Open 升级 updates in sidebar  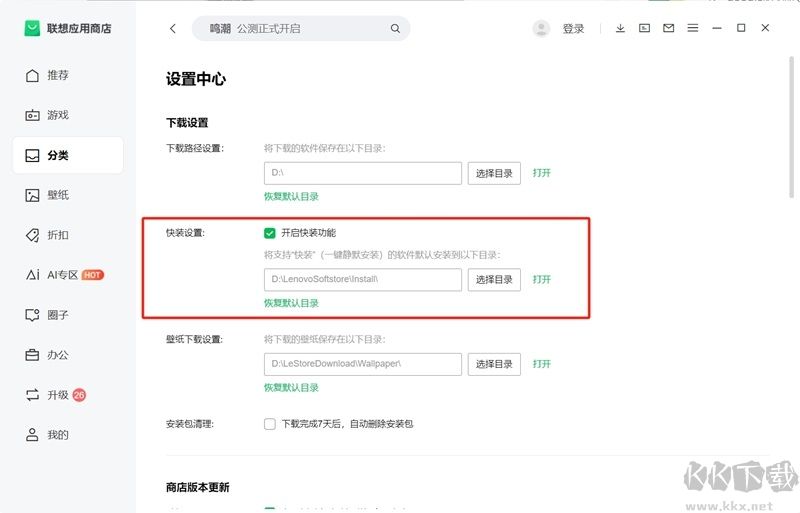[58, 395]
